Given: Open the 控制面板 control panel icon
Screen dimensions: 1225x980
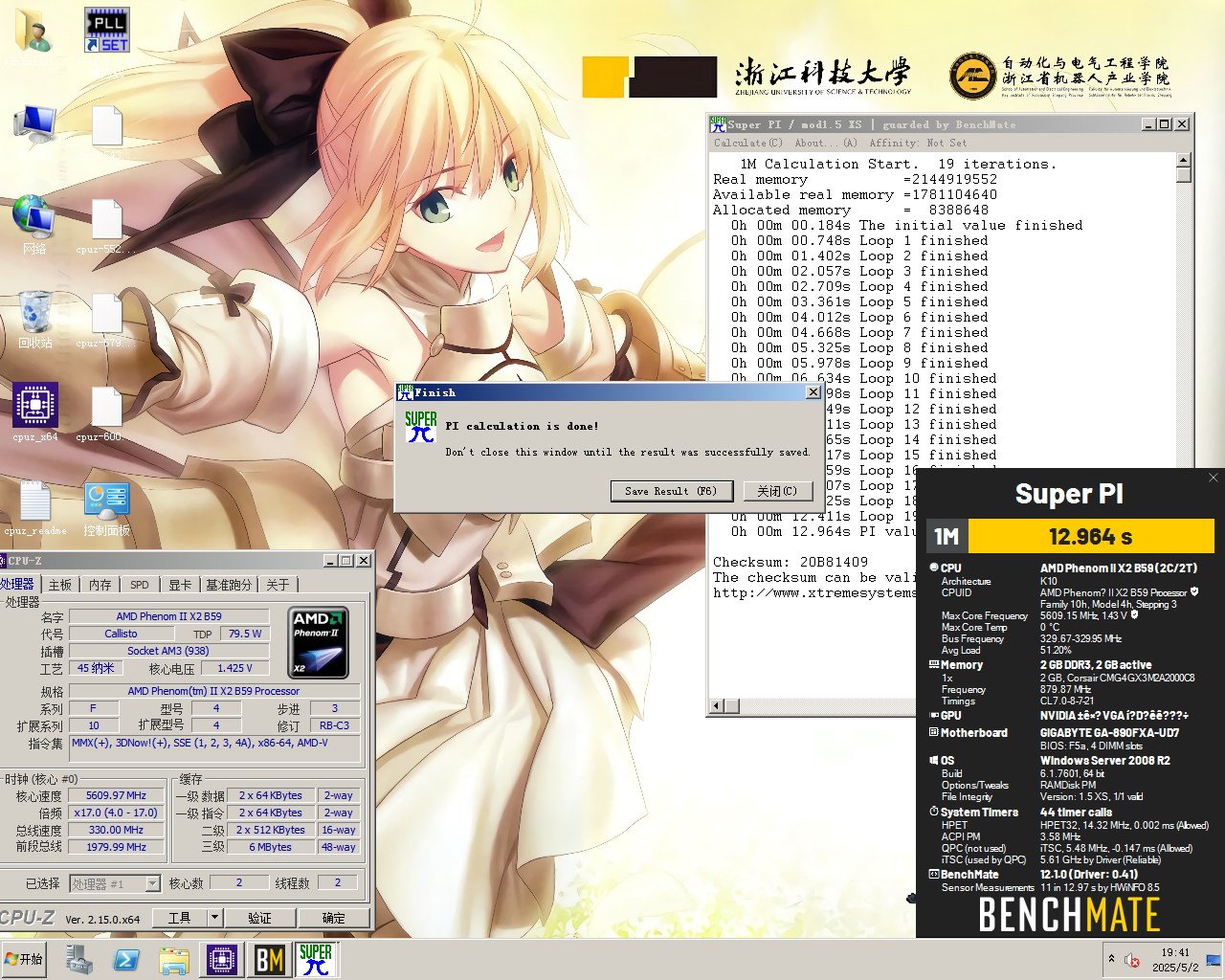Looking at the screenshot, I should pos(106,507).
